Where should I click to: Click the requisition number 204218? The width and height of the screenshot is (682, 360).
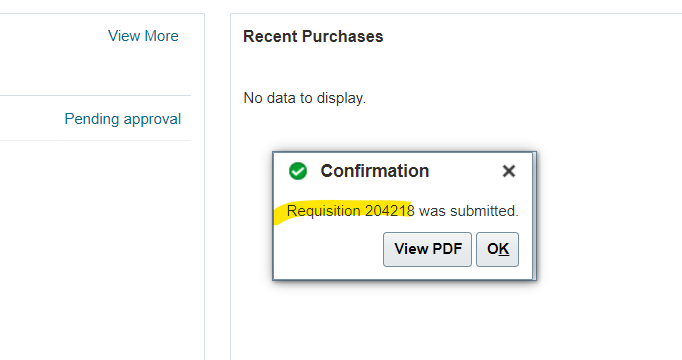[x=390, y=211]
